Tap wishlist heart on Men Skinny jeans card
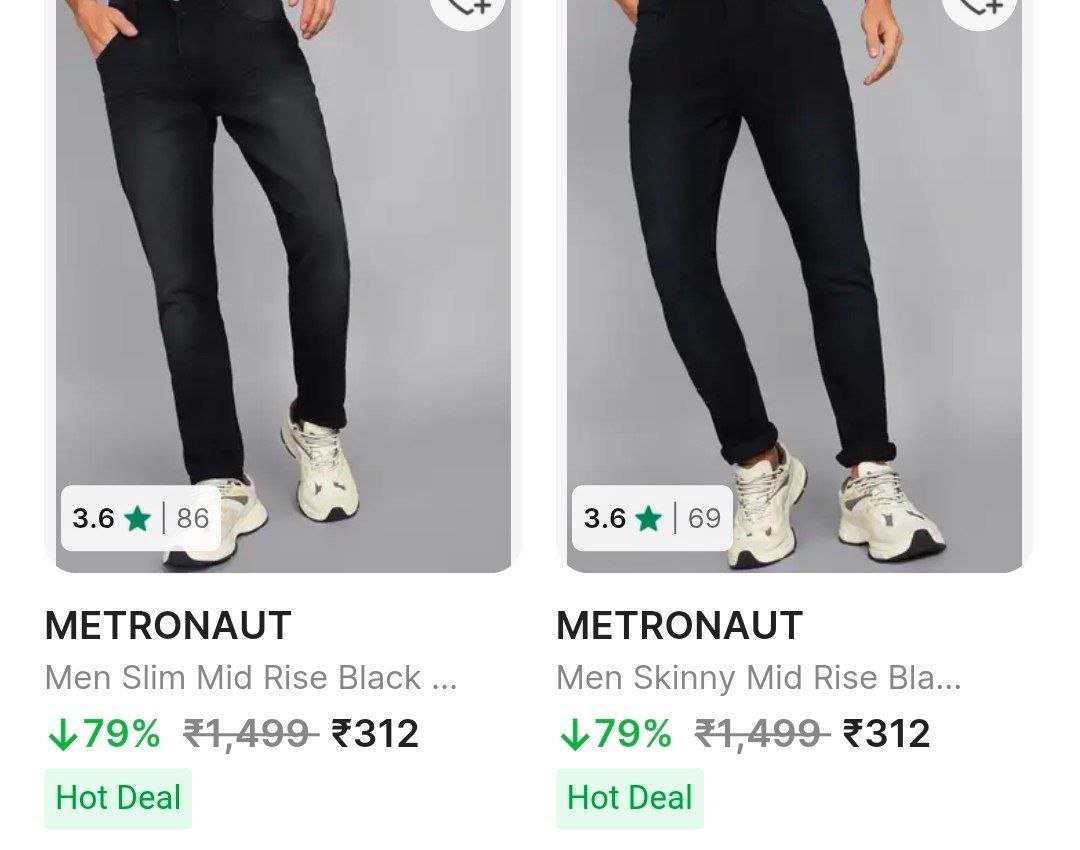This screenshot has height=850, width=1080. pos(980,10)
